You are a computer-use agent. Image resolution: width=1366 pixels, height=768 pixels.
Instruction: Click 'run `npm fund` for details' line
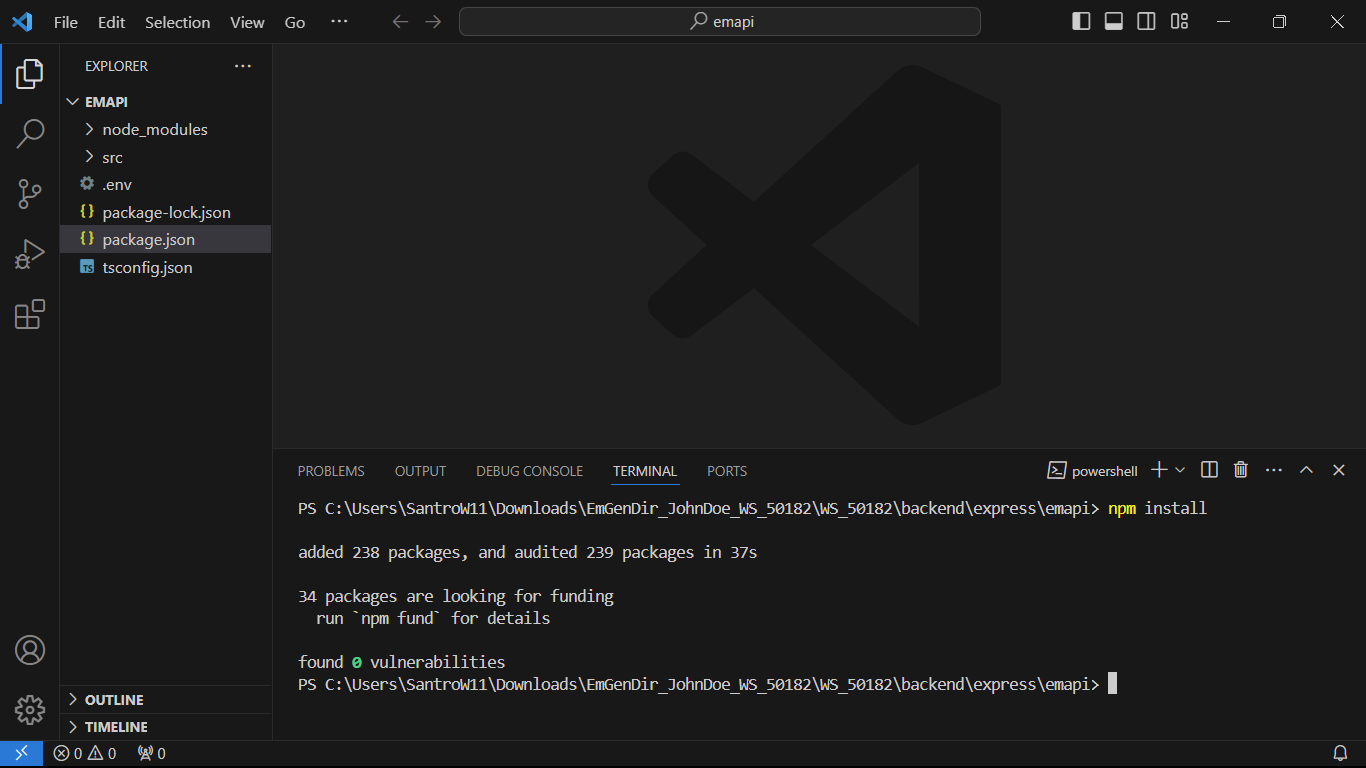point(433,618)
